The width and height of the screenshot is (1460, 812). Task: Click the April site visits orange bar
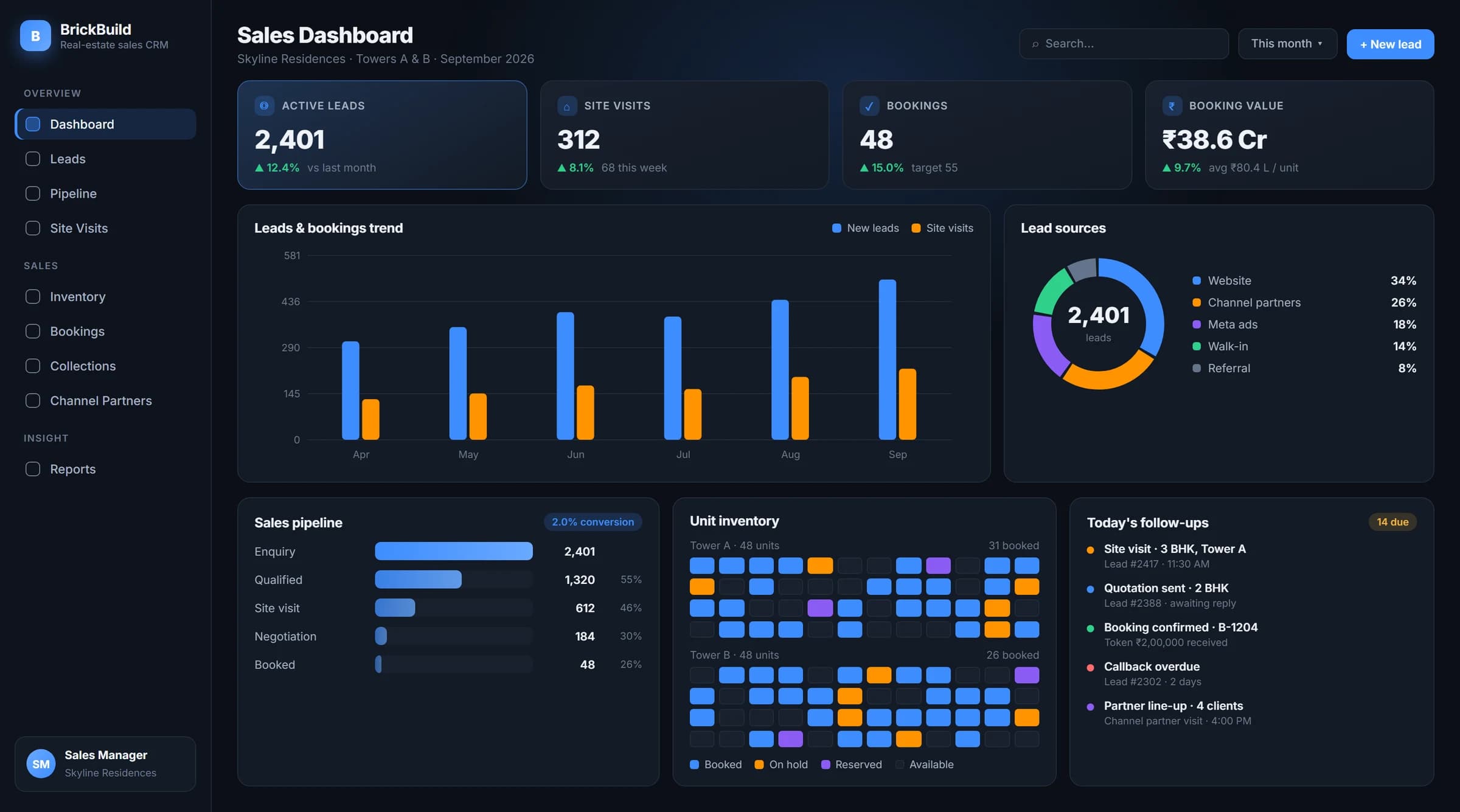(370, 420)
